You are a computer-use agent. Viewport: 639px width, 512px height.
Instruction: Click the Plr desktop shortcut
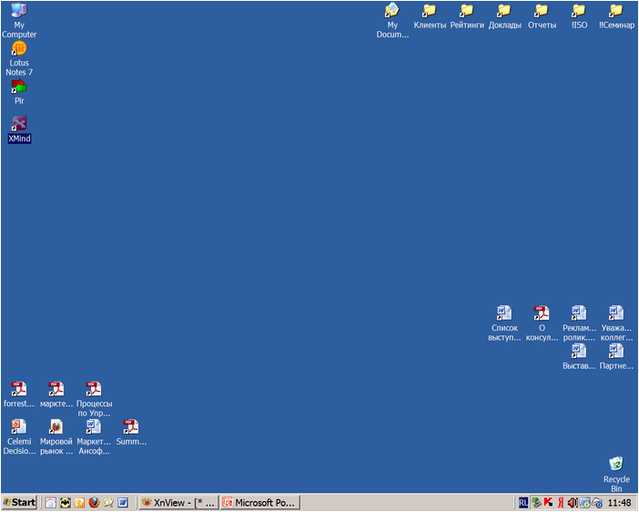click(x=19, y=87)
